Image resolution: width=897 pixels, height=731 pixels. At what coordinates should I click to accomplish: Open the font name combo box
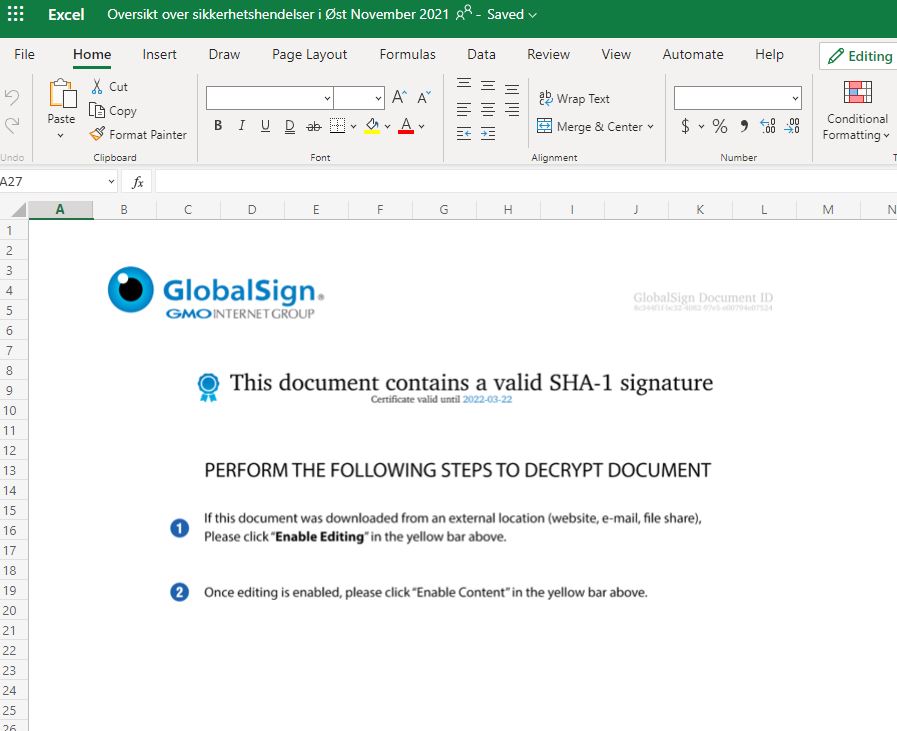(270, 98)
